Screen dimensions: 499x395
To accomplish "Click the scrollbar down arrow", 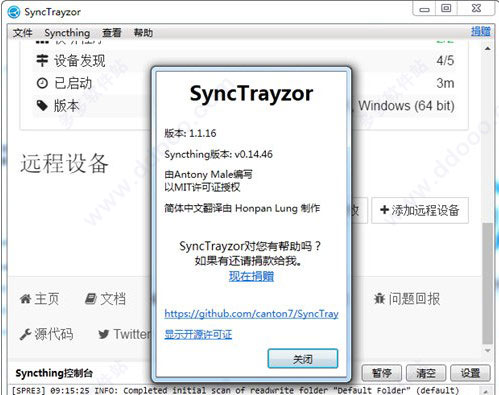I will 487,351.
